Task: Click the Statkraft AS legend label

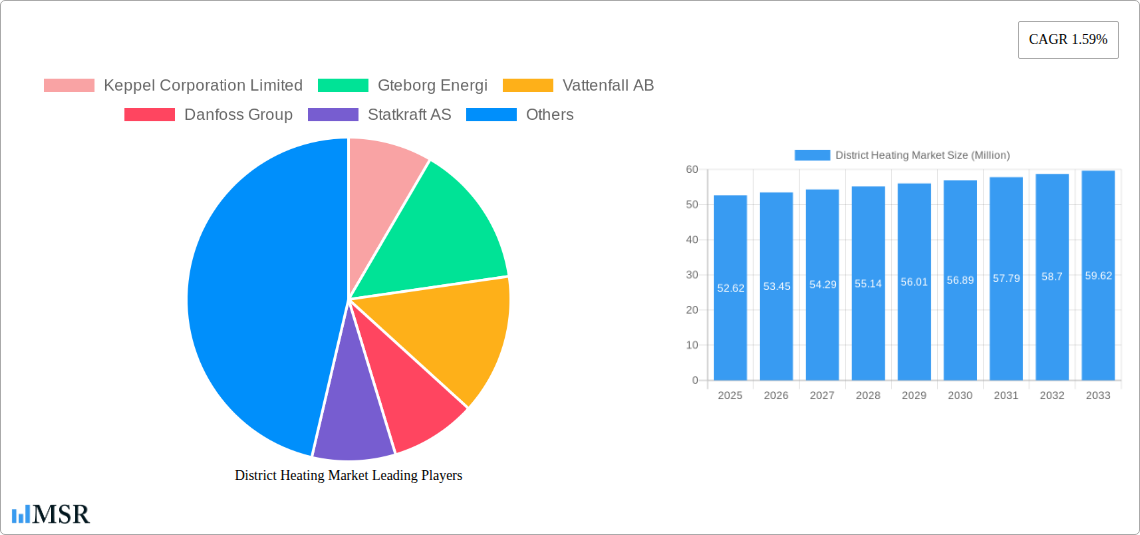Action: point(409,114)
